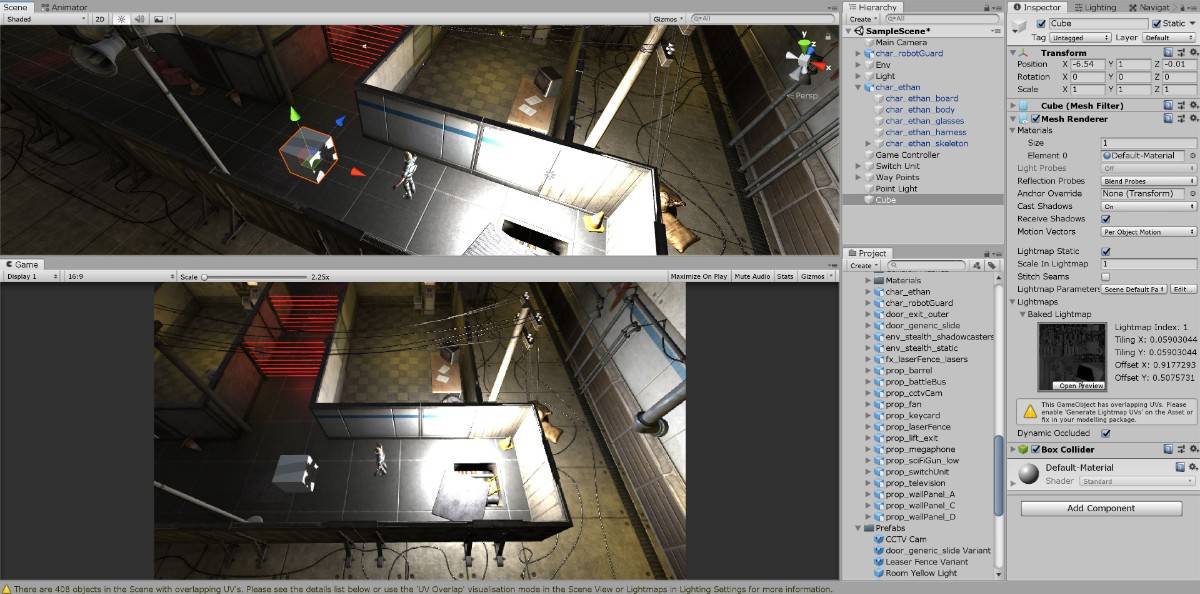Click the Default-Material sphere preview
Screen dimensions: 1200x594
click(x=1028, y=474)
